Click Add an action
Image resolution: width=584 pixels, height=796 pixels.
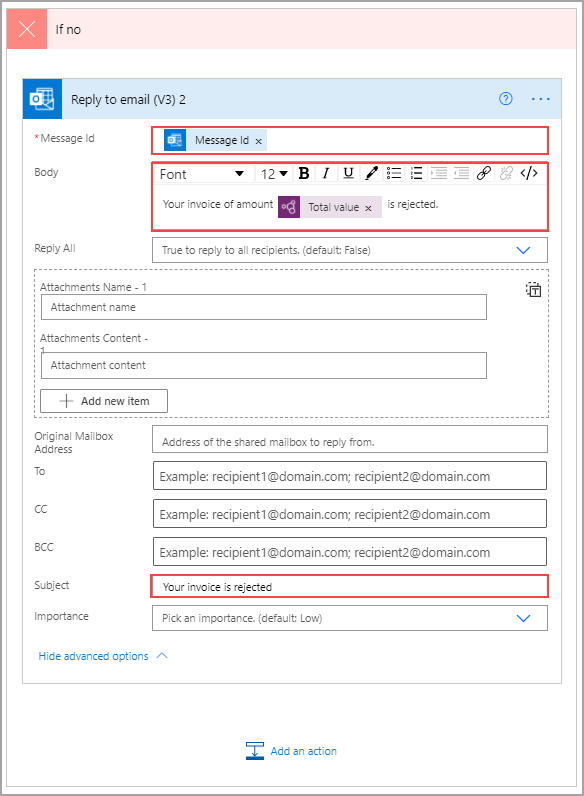pyautogui.click(x=291, y=751)
